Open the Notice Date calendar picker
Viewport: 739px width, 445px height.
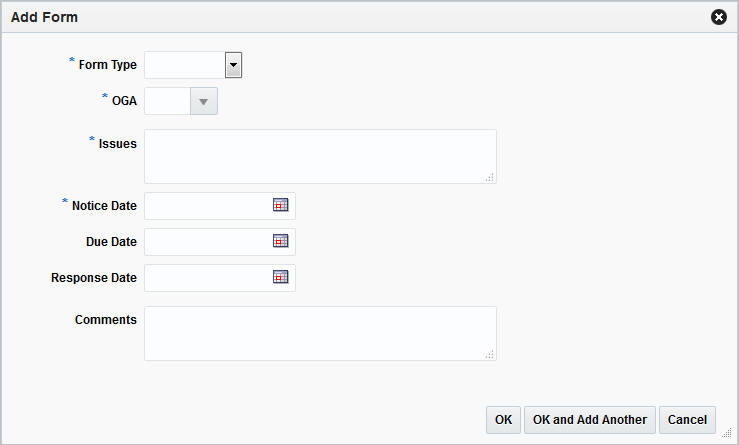pos(281,205)
